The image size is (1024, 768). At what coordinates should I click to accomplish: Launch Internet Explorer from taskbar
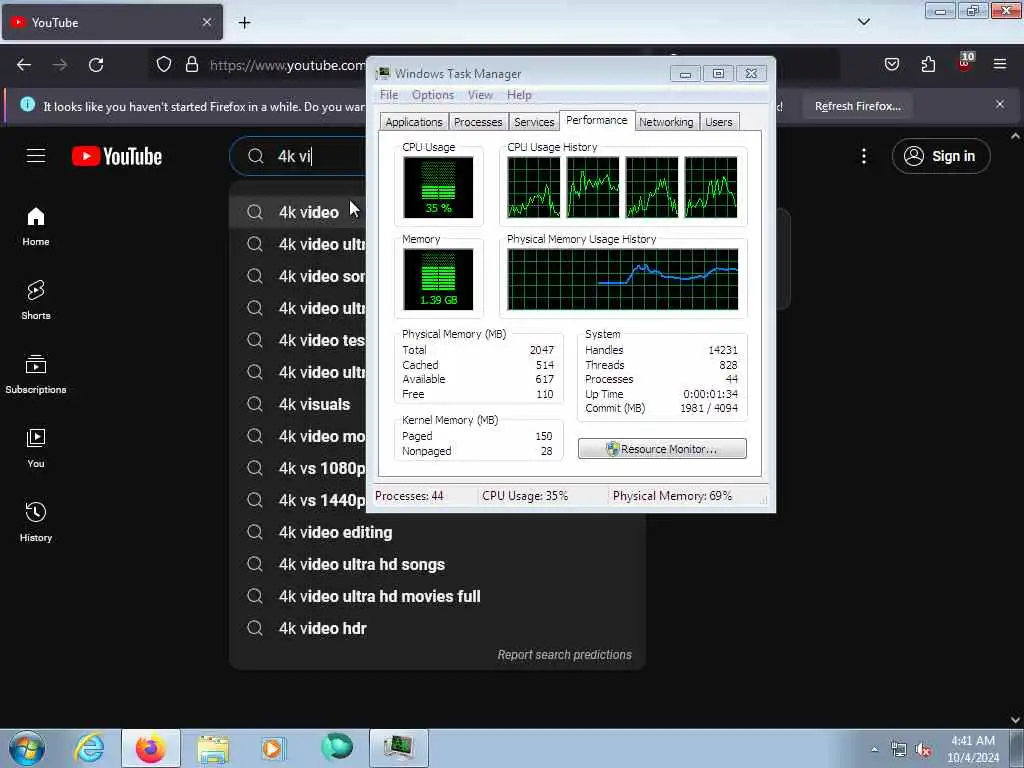click(x=88, y=748)
